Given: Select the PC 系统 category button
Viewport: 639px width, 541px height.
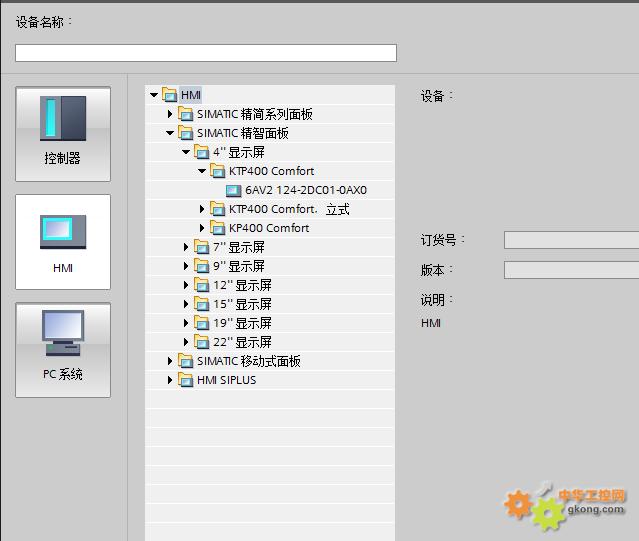Looking at the screenshot, I should 63,350.
